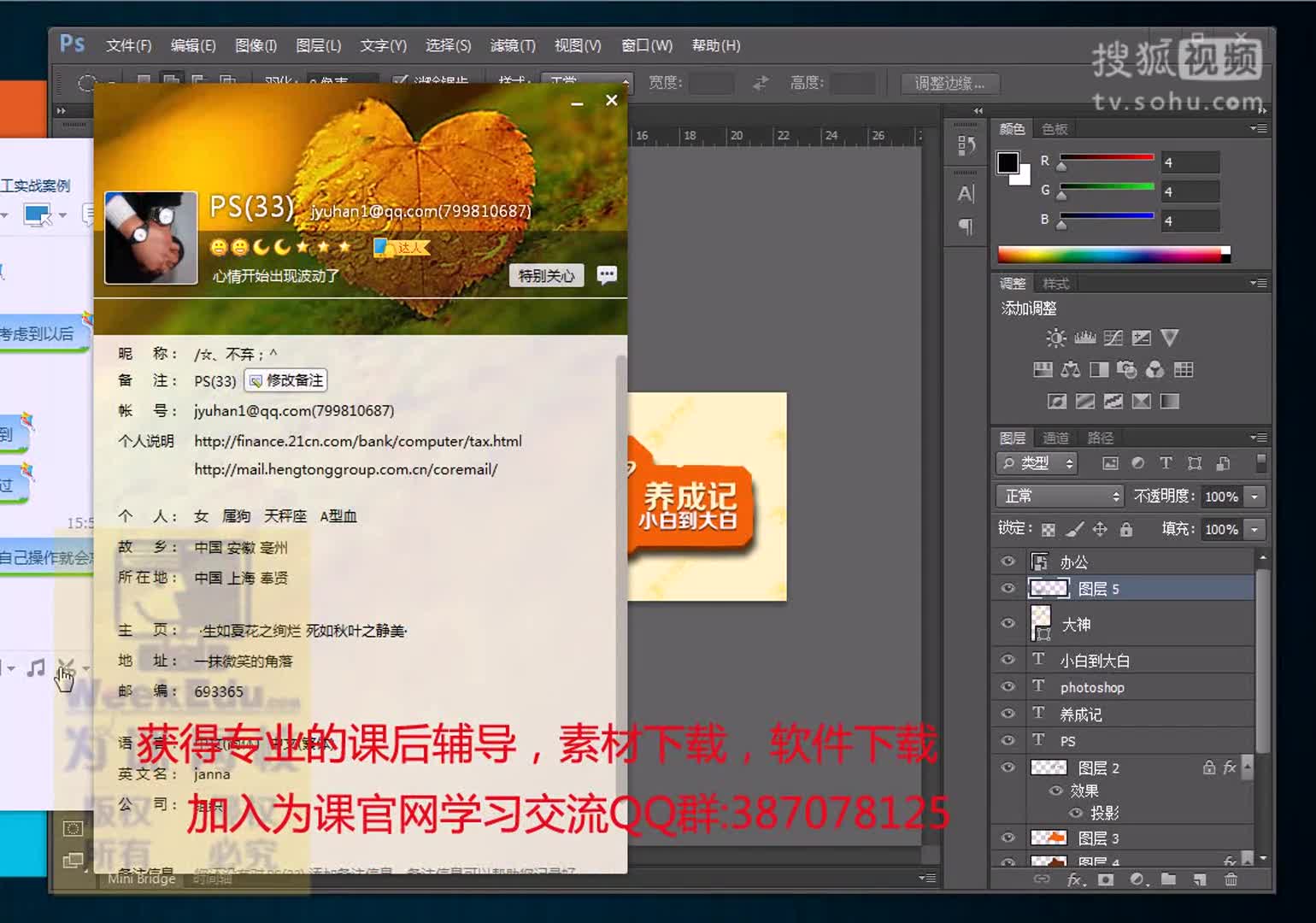Click the 调整边缘... button
Viewport: 1316px width, 923px height.
[x=949, y=83]
